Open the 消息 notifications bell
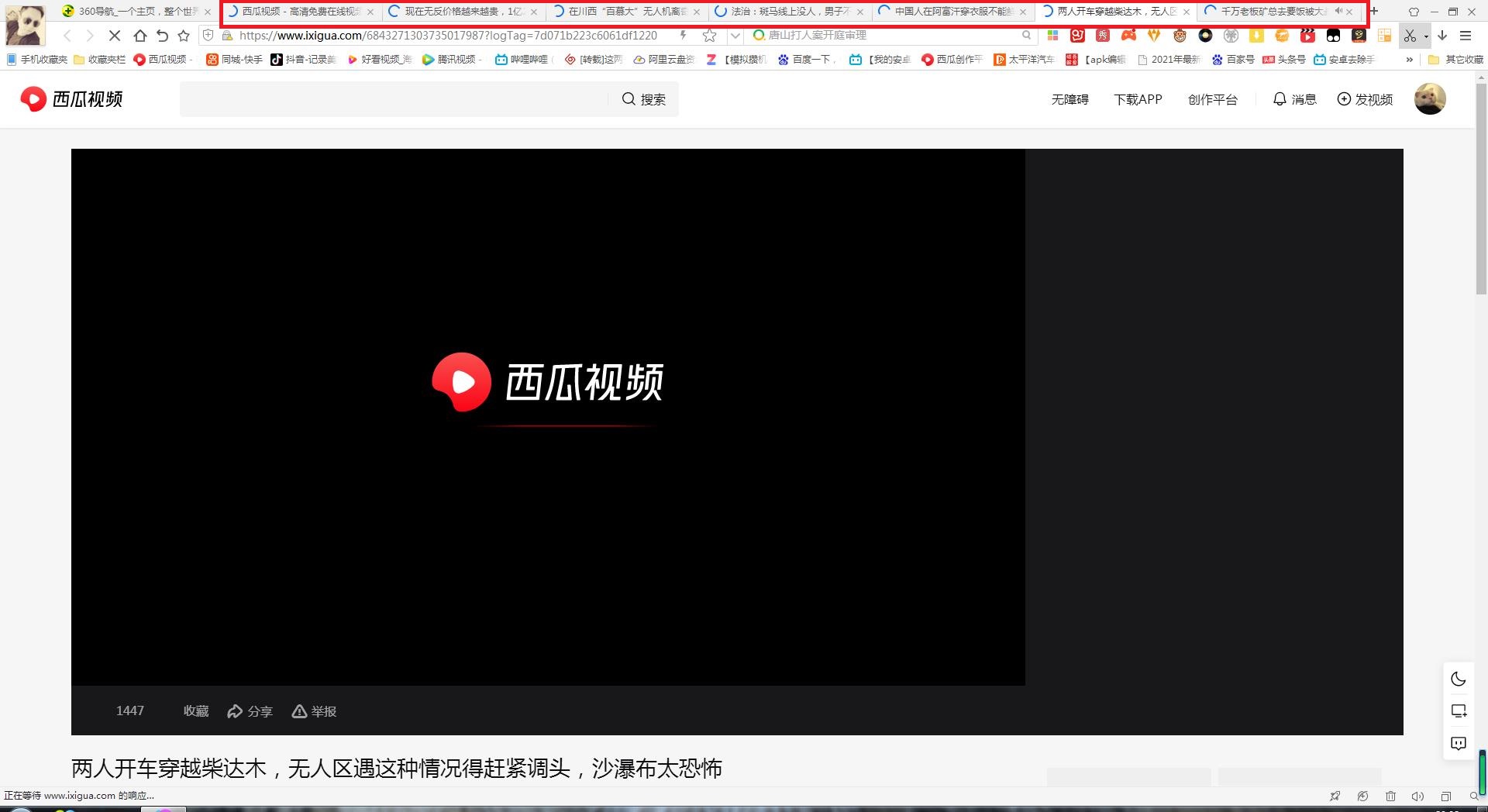 point(1294,99)
